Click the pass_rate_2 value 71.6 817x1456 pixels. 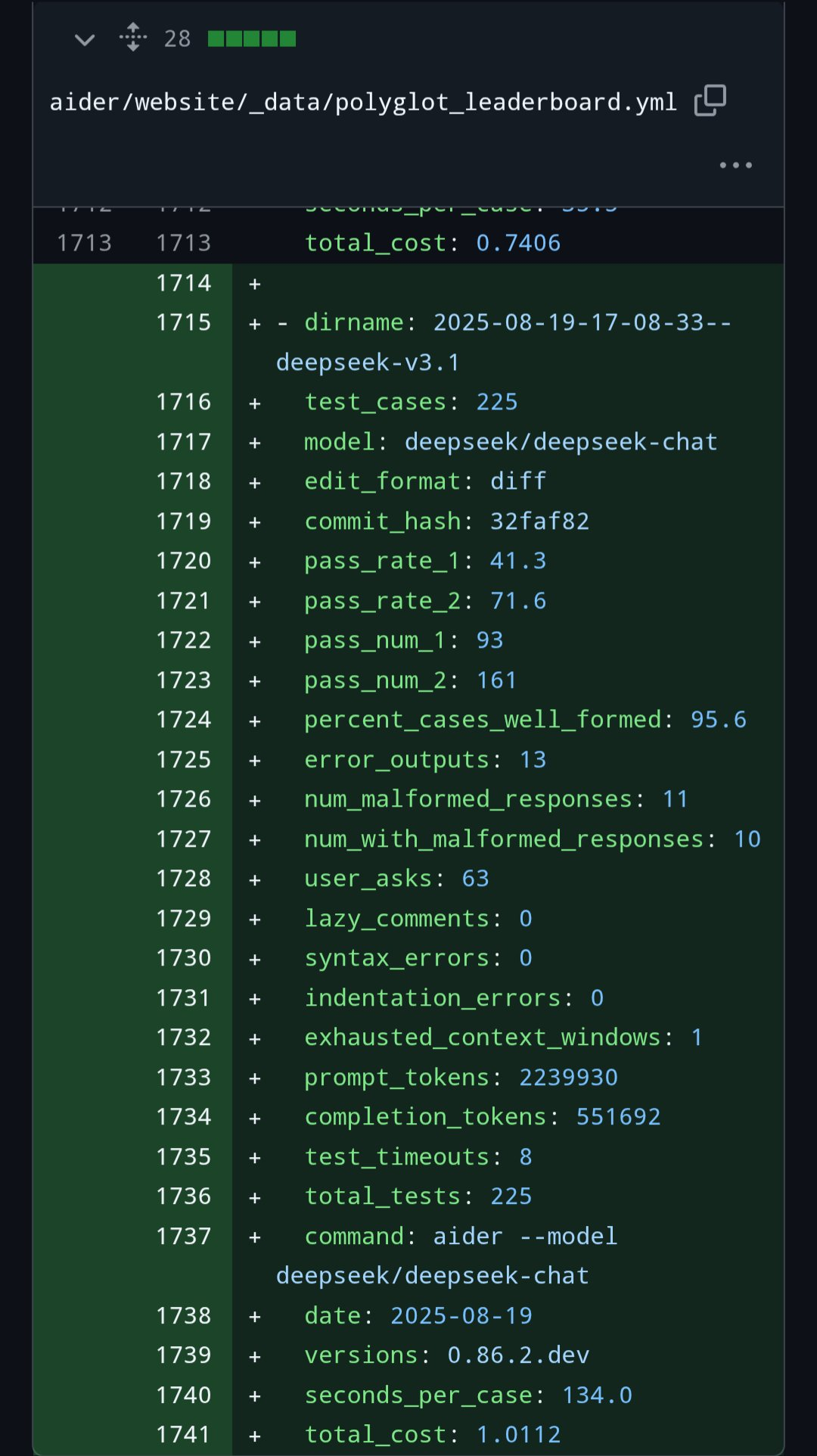pyautogui.click(x=518, y=601)
